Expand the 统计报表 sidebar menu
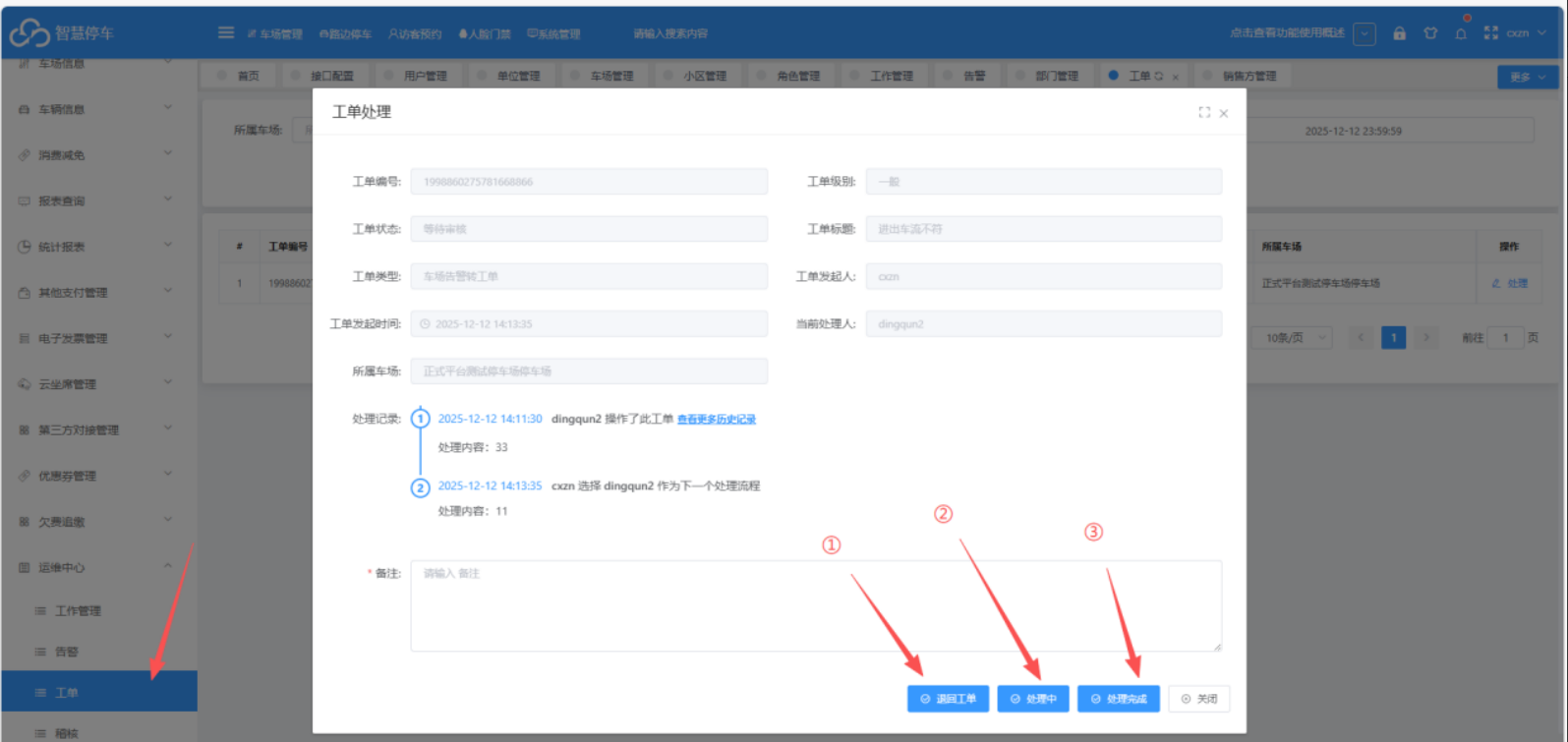The image size is (1568, 742). coord(98,247)
